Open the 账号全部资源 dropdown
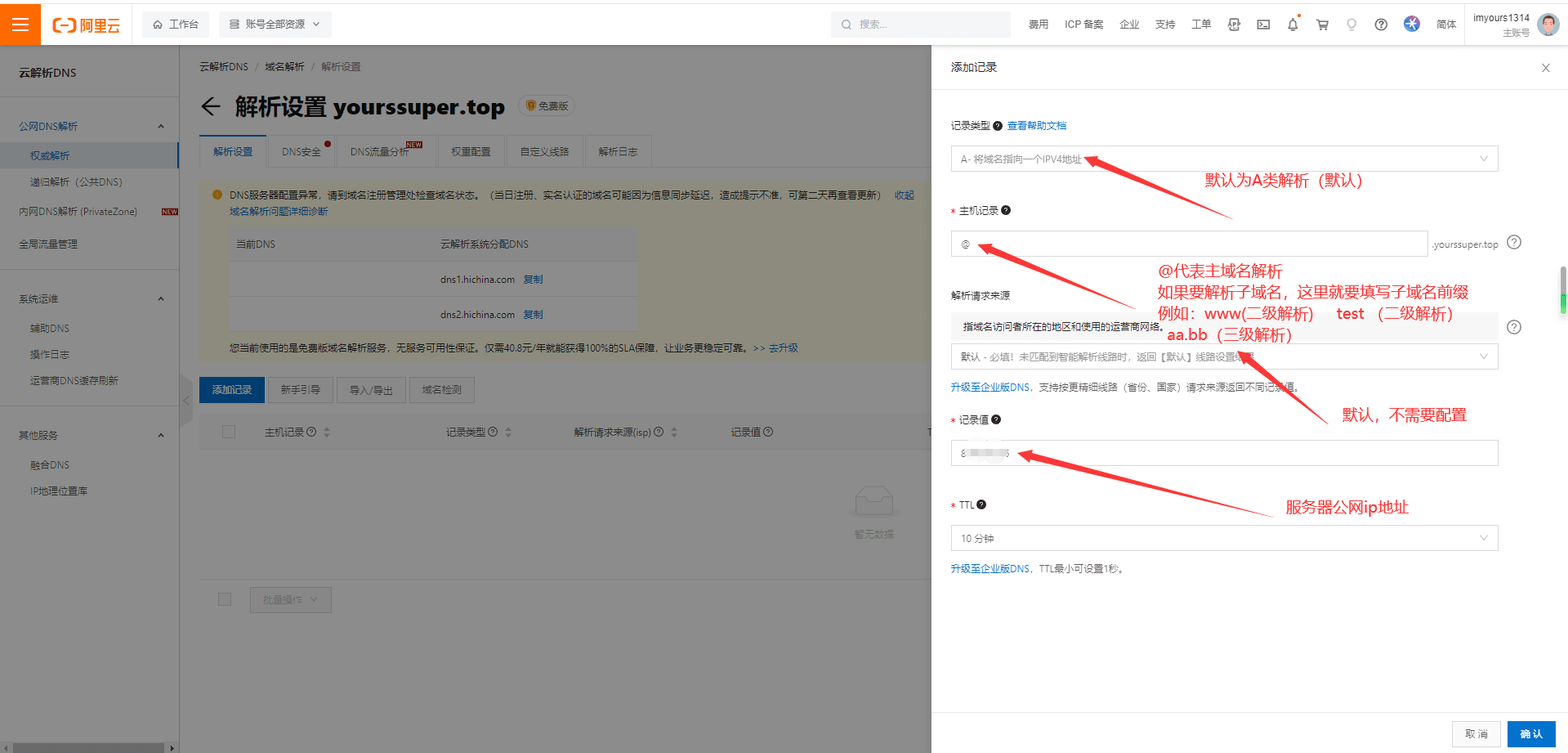Viewport: 1568px width, 753px height. [x=275, y=25]
